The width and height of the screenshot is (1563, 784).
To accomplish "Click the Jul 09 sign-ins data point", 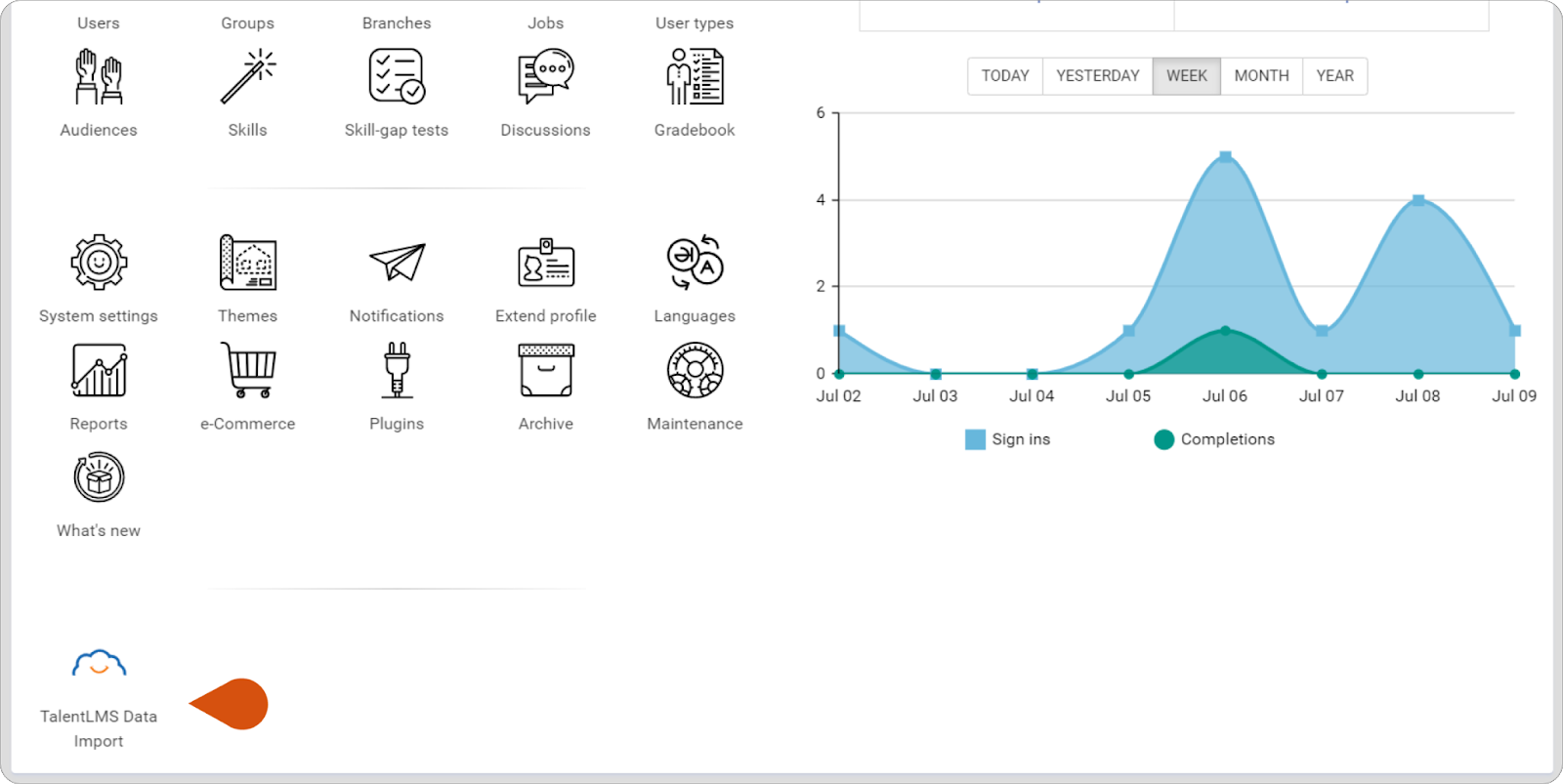I will (x=1515, y=331).
